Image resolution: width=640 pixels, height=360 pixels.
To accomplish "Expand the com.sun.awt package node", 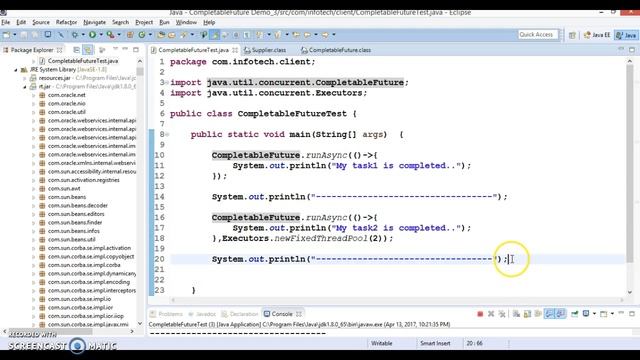I will (33, 189).
